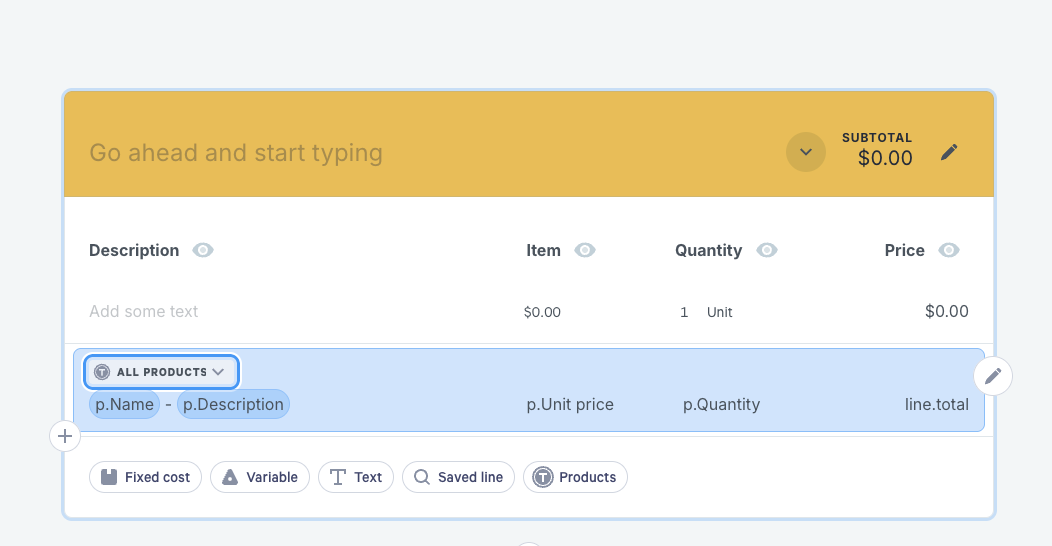Viewport: 1052px width, 546px height.
Task: Click the $0.00 item price field
Action: tap(542, 312)
